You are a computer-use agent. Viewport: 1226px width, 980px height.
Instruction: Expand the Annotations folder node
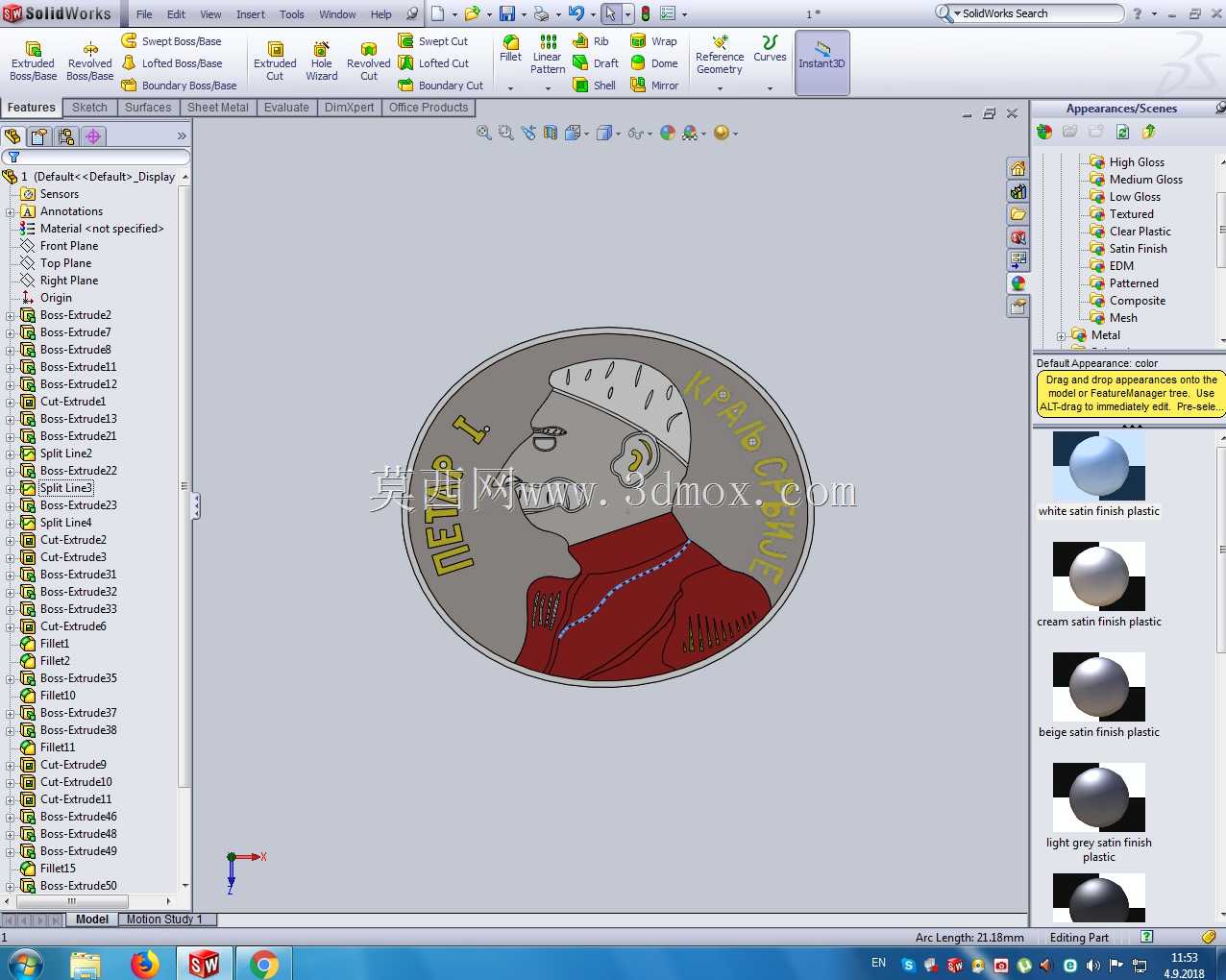pos(11,211)
